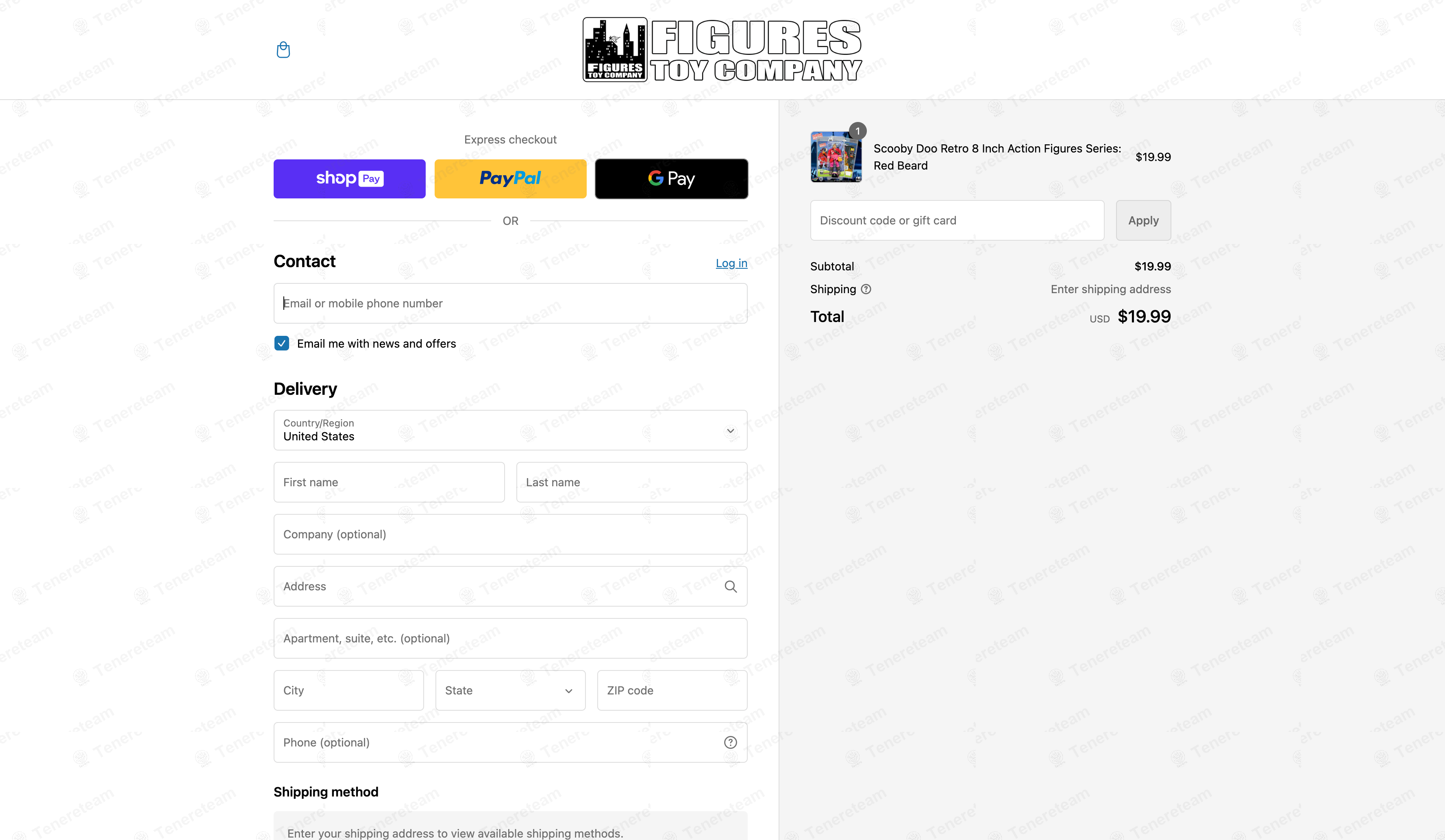
Task: Click the Apply discount button
Action: (x=1143, y=220)
